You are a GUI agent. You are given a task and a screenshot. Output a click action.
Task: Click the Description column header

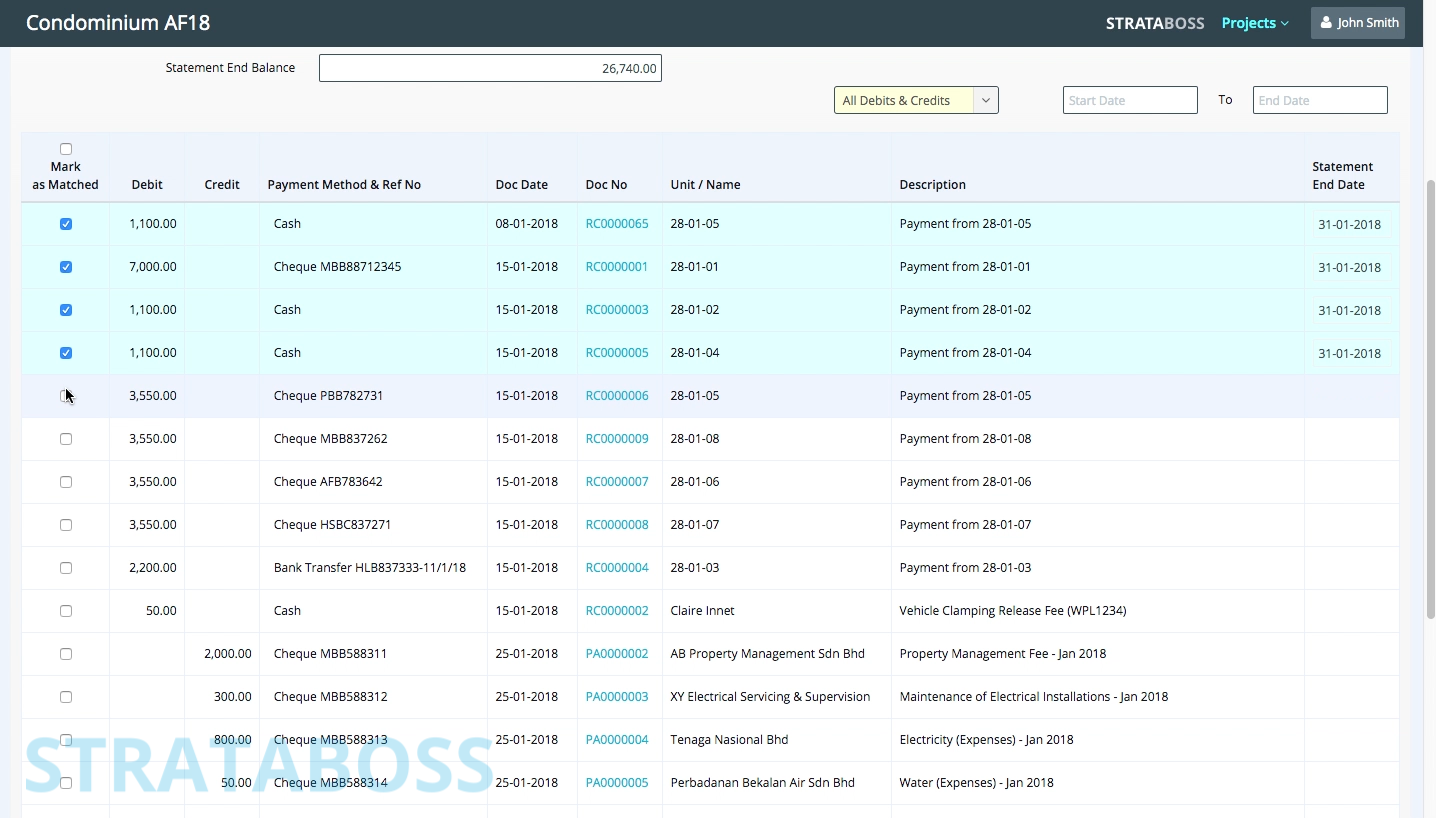point(933,185)
